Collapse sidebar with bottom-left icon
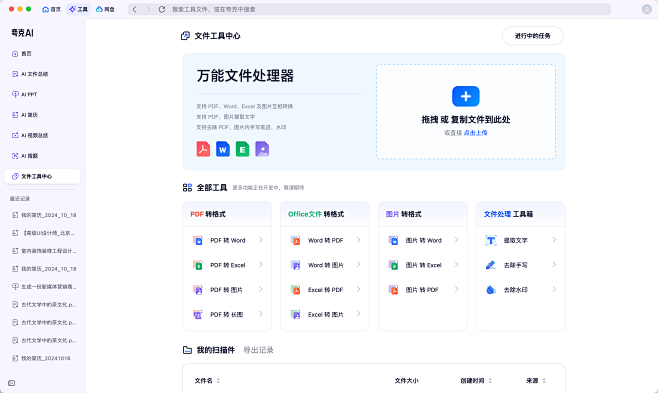The image size is (658, 393). (x=12, y=383)
